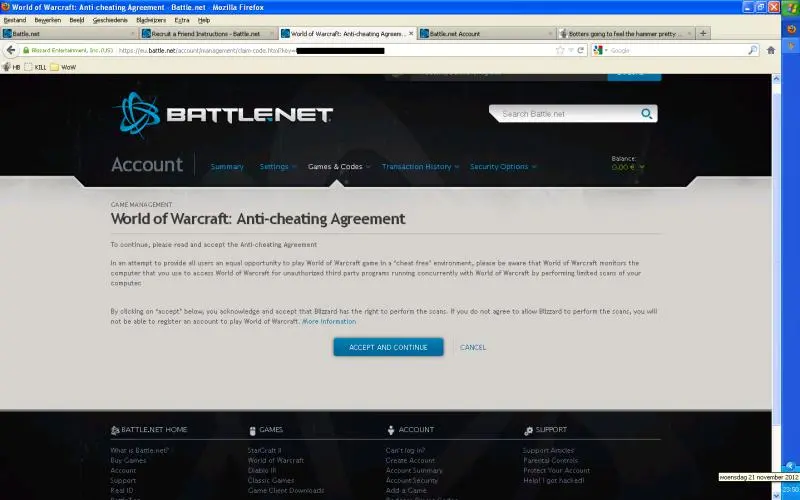Open the Firefox home page icon

(x=771, y=50)
